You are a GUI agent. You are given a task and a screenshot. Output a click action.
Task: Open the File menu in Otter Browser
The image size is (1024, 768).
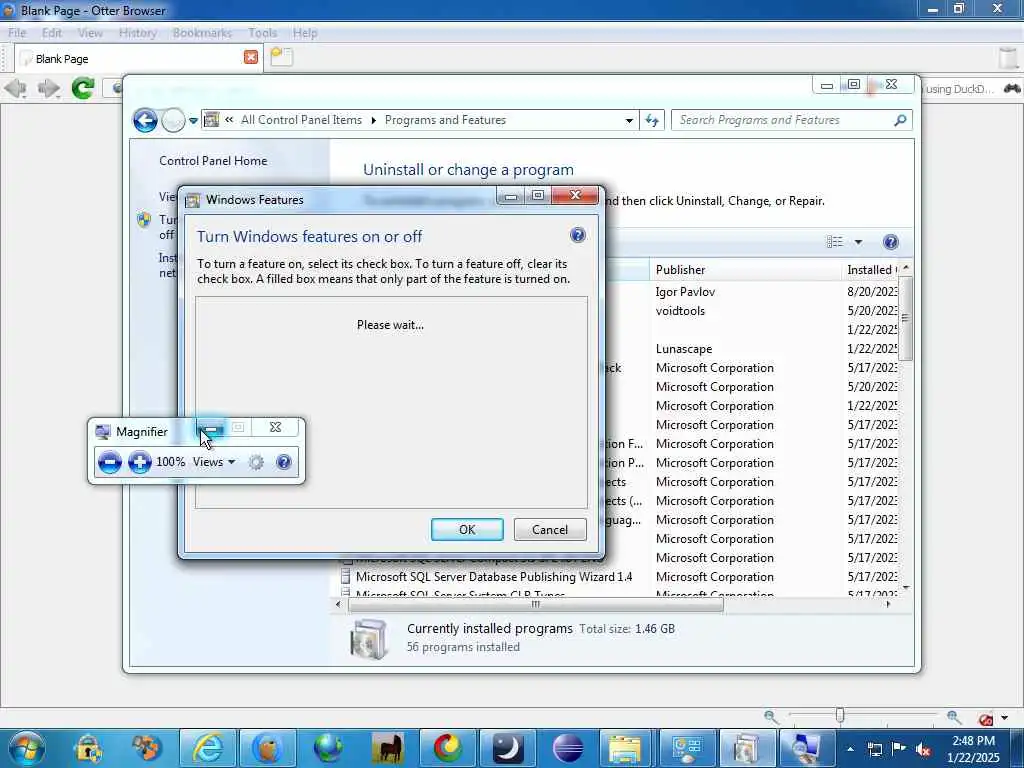(17, 33)
